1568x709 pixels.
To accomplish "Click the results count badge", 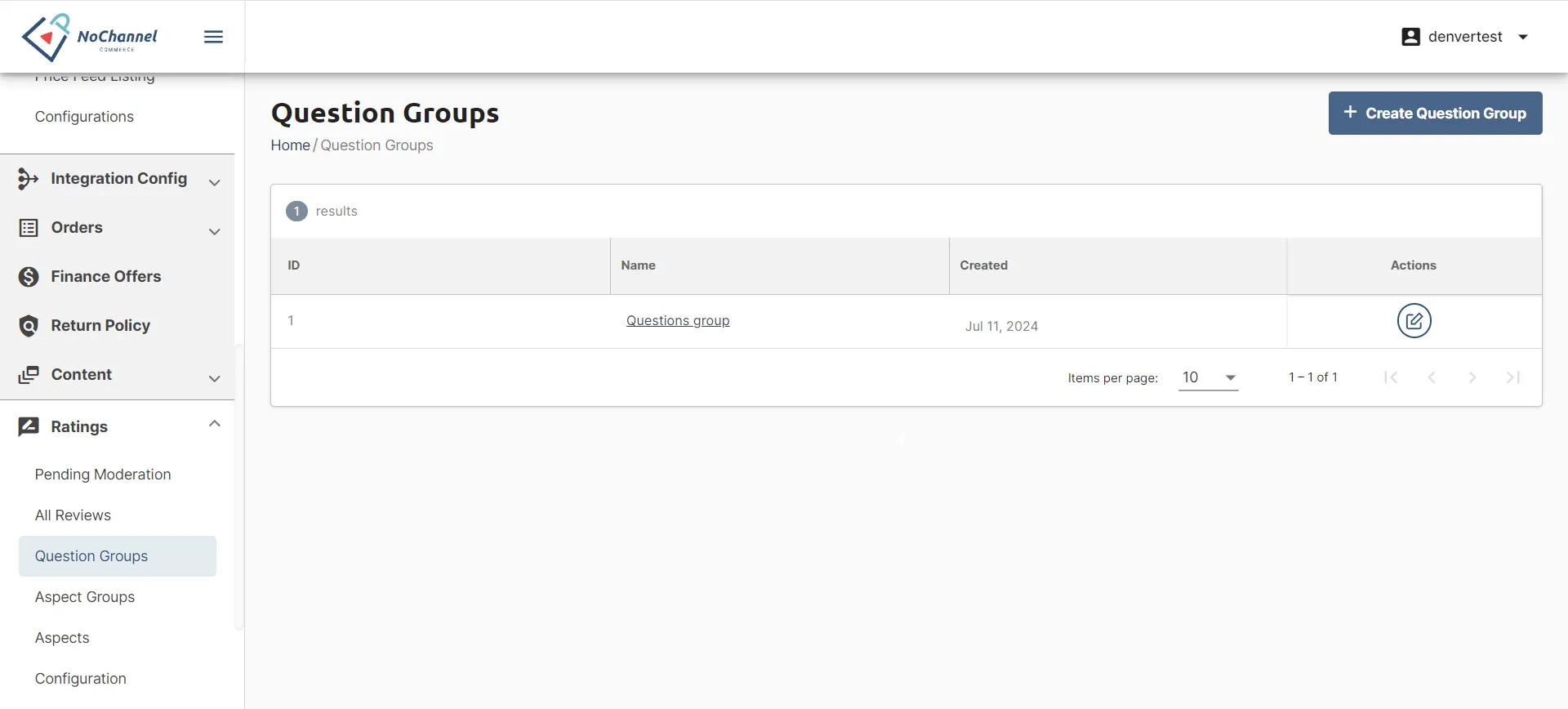I will point(296,211).
